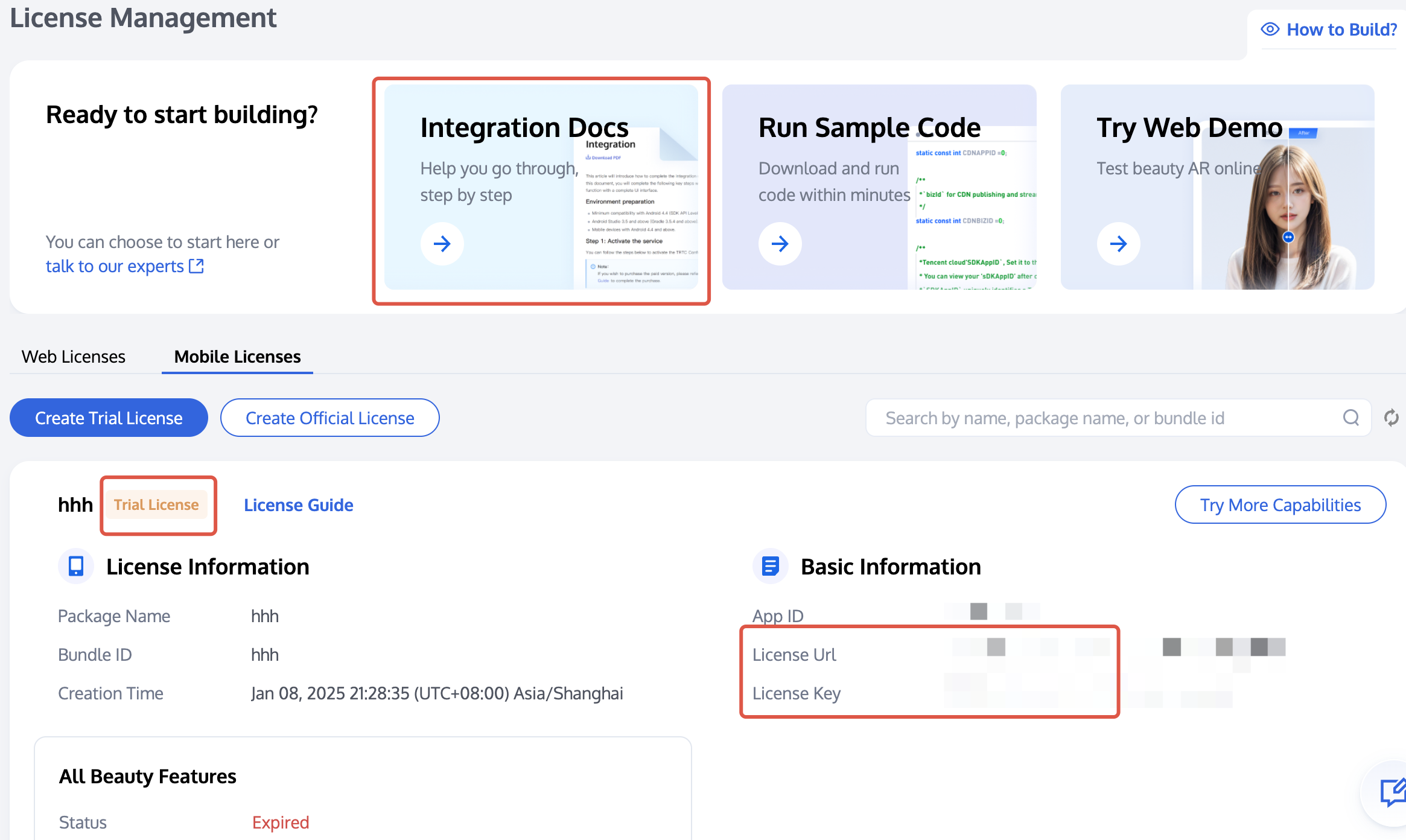Click the Integration Docs arrow icon
1406x840 pixels.
click(x=442, y=244)
